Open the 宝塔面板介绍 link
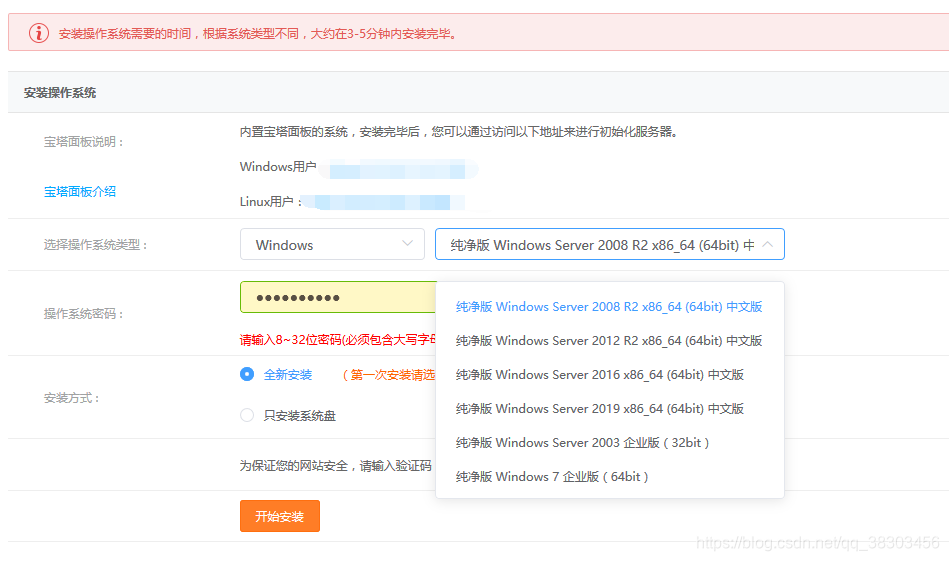This screenshot has height=561, width=949. (x=79, y=192)
